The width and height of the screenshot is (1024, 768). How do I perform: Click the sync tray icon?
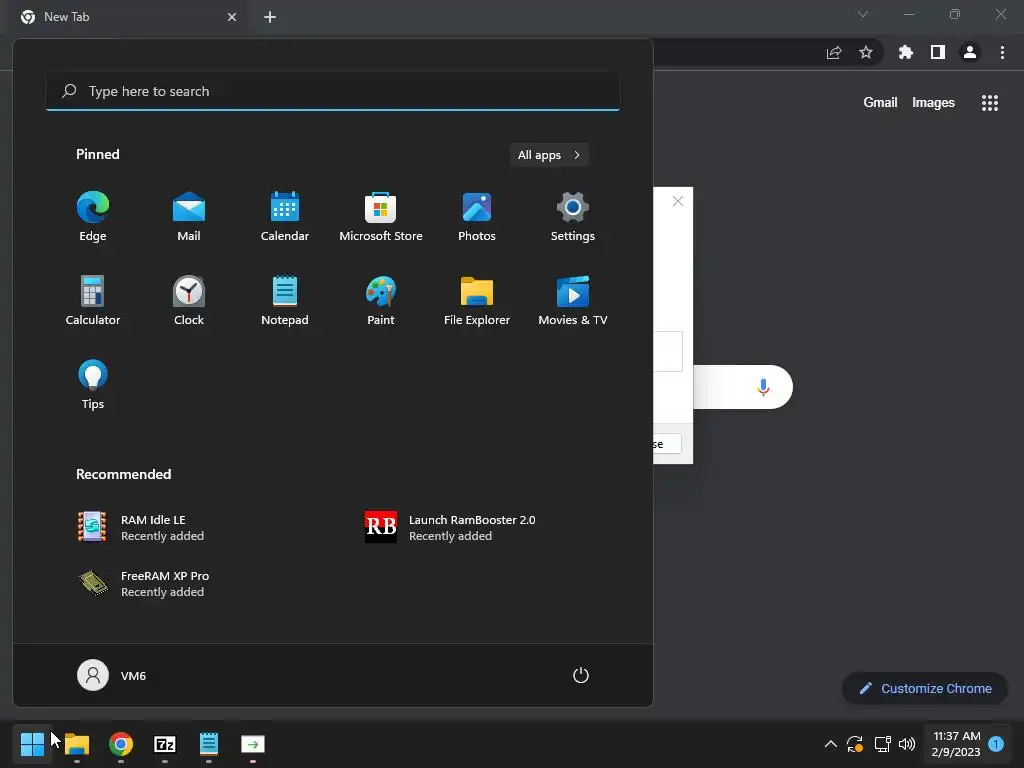[855, 744]
